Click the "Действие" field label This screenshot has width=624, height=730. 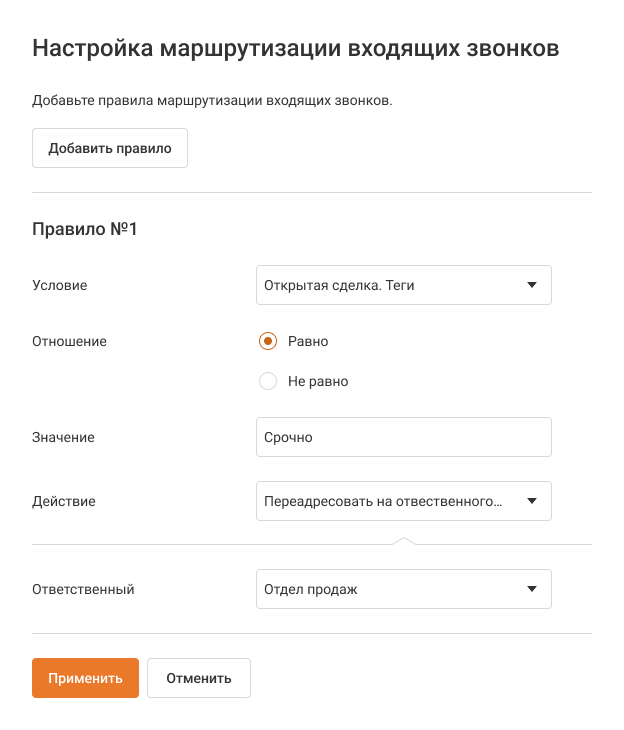point(64,501)
